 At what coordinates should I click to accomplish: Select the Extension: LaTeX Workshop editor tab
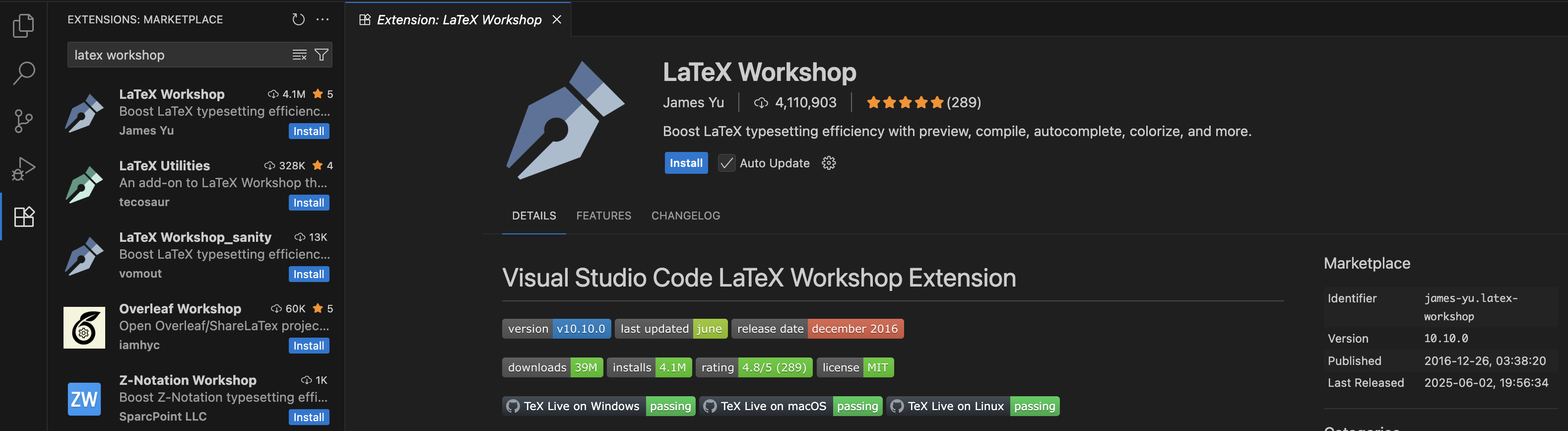(457, 19)
